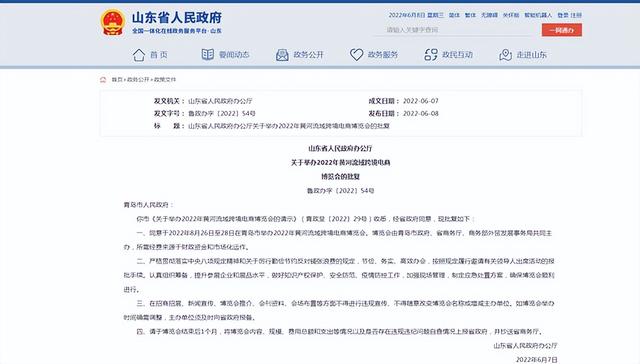Click the national emblem logo

point(113,22)
